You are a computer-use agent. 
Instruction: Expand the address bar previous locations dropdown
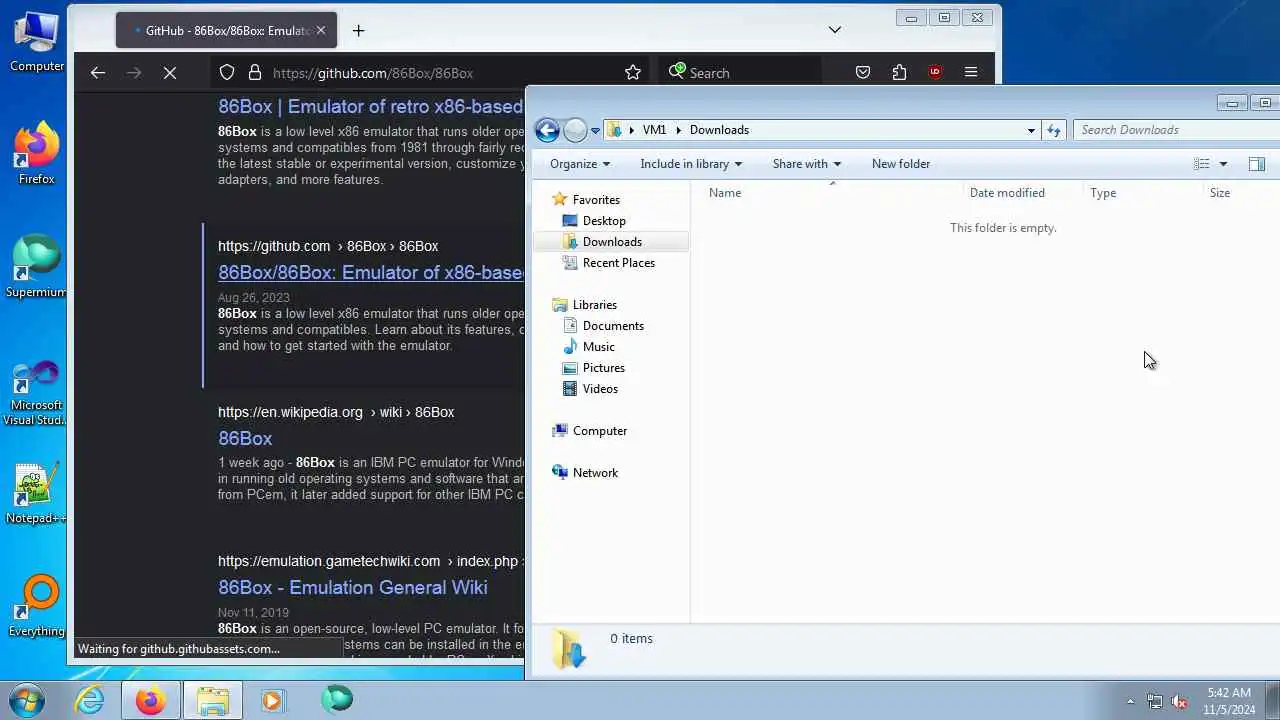tap(1031, 130)
